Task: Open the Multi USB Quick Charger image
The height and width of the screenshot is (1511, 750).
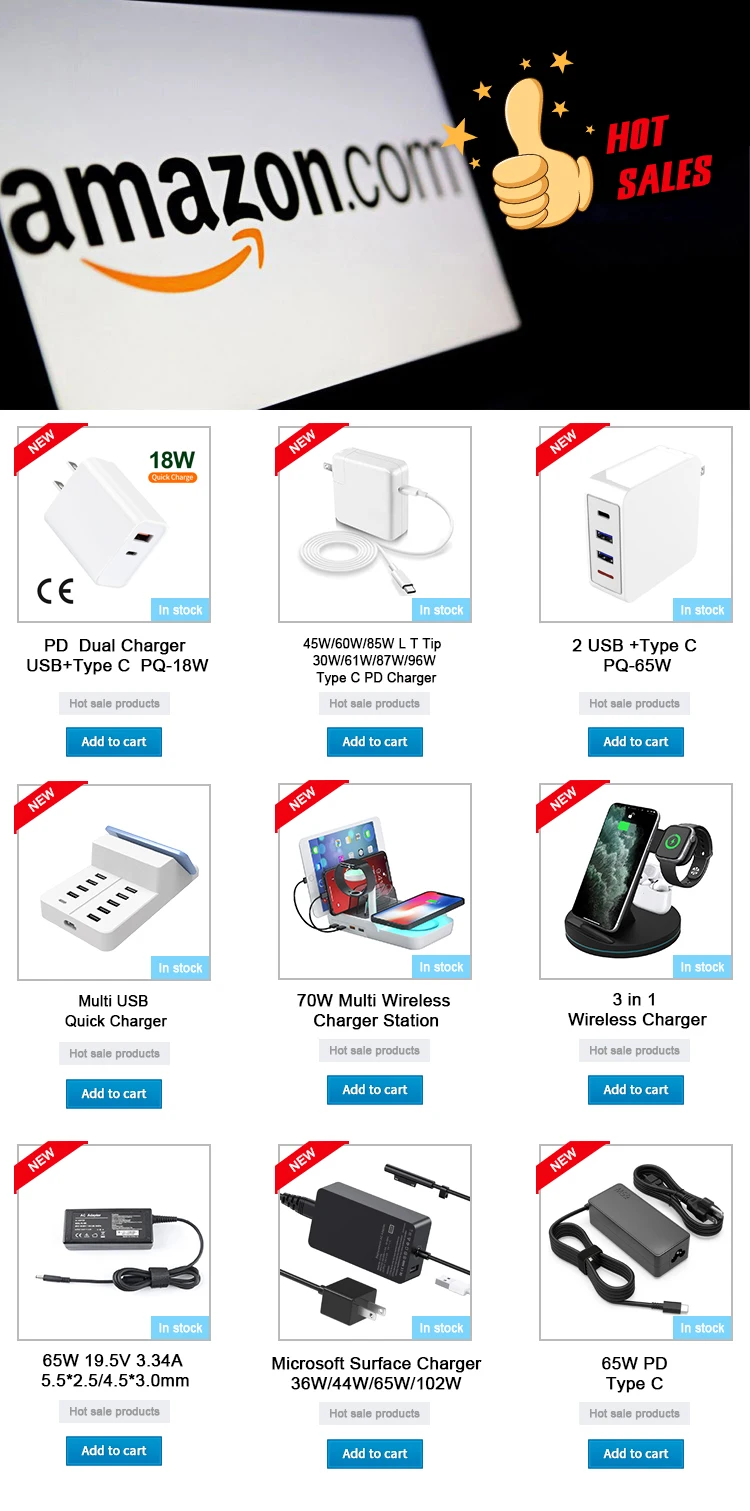Action: click(114, 882)
